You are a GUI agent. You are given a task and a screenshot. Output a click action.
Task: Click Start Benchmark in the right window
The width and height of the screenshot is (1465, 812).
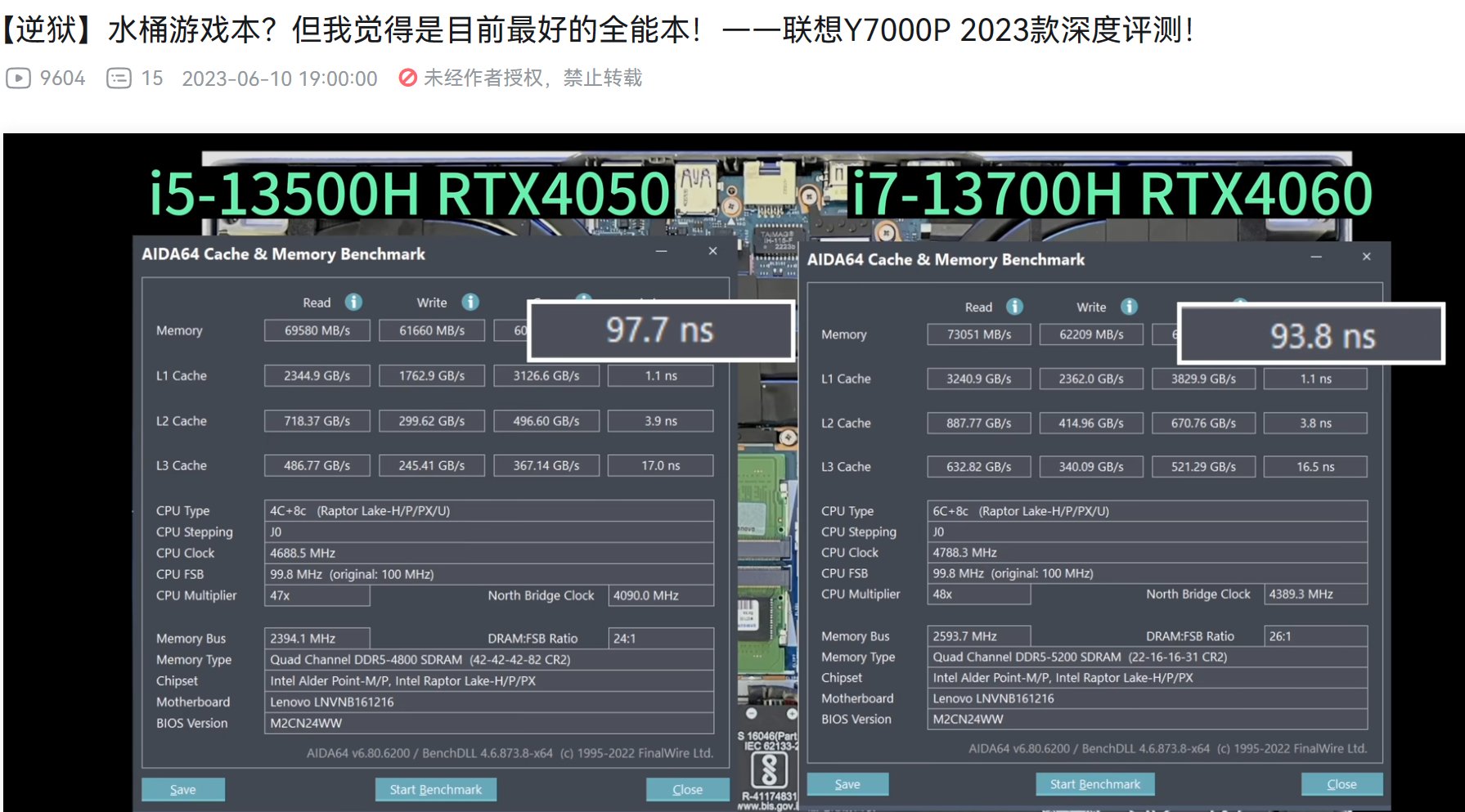point(1095,784)
